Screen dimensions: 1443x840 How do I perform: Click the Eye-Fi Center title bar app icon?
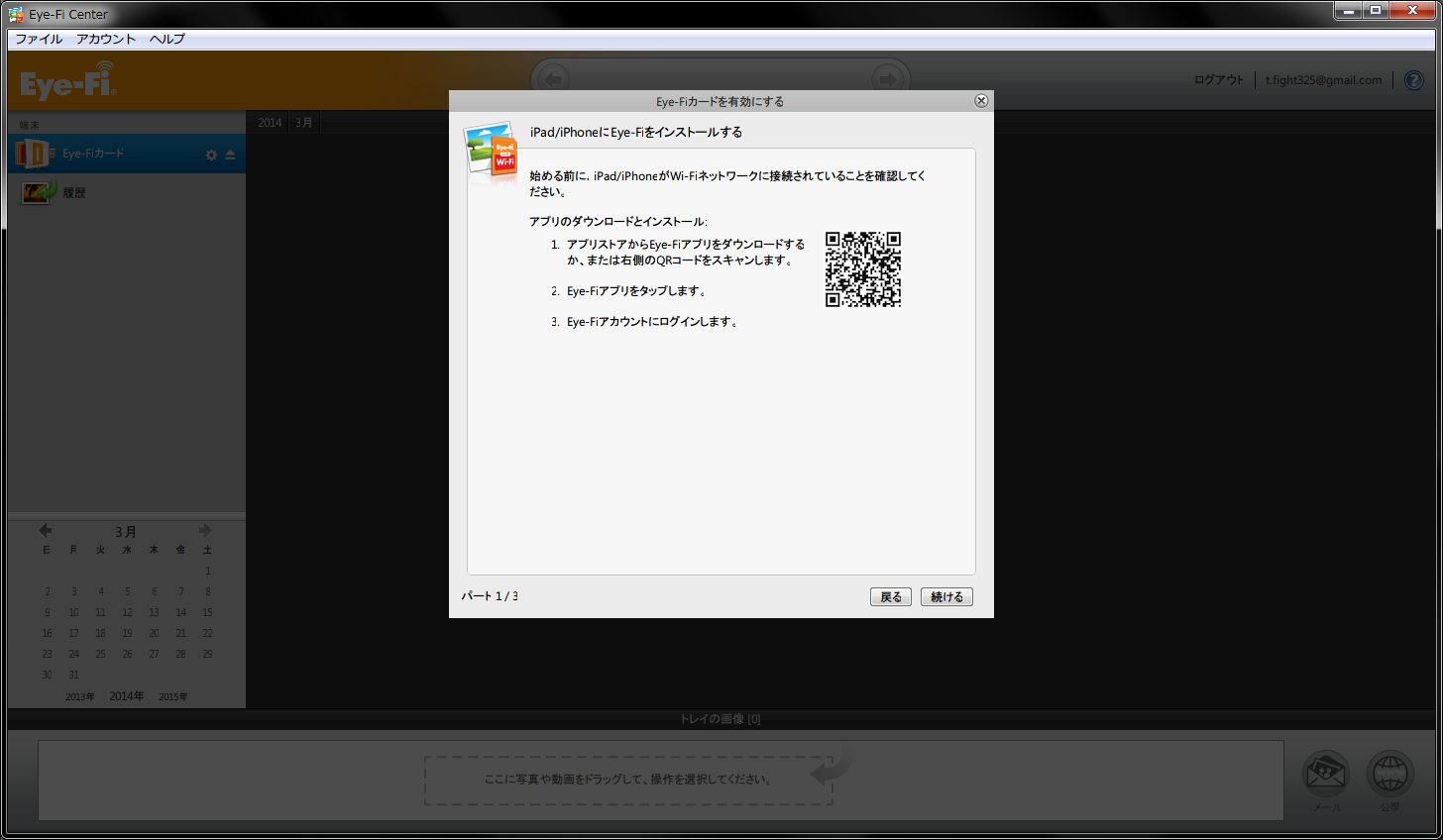coord(16,14)
